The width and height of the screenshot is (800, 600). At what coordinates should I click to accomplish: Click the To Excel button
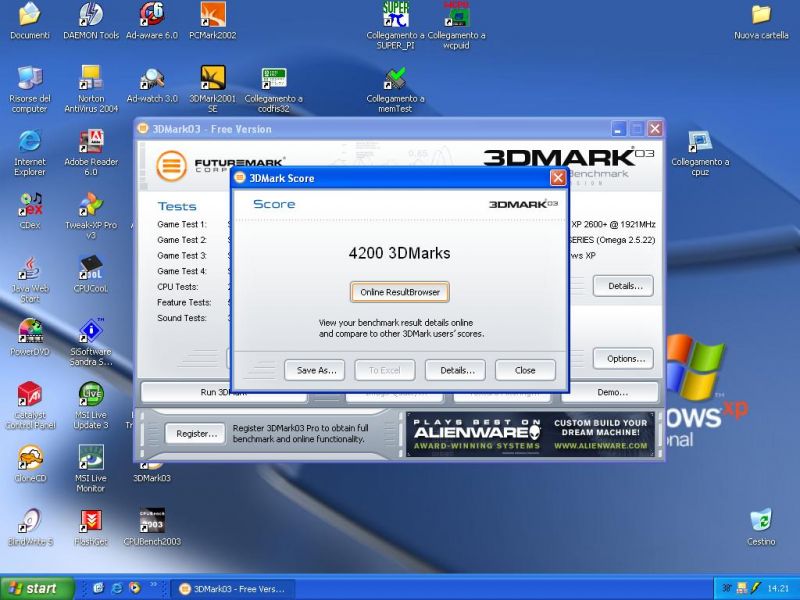tap(385, 370)
